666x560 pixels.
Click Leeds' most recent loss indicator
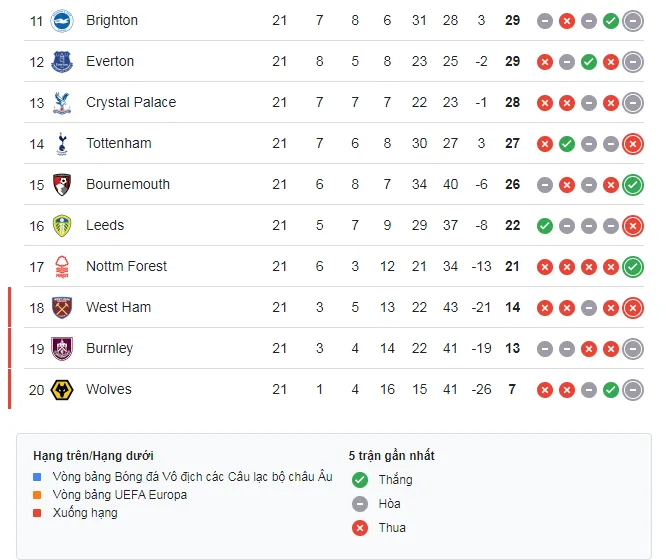632,225
